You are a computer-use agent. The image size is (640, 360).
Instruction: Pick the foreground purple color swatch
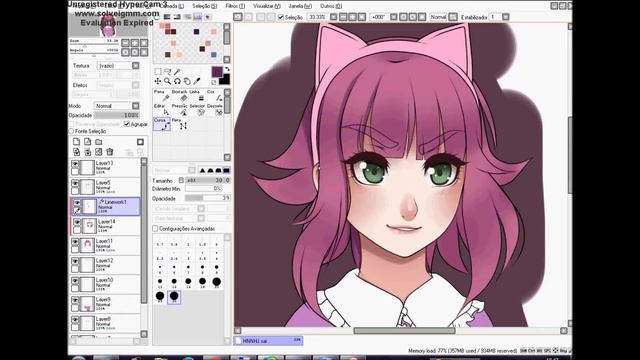217,72
